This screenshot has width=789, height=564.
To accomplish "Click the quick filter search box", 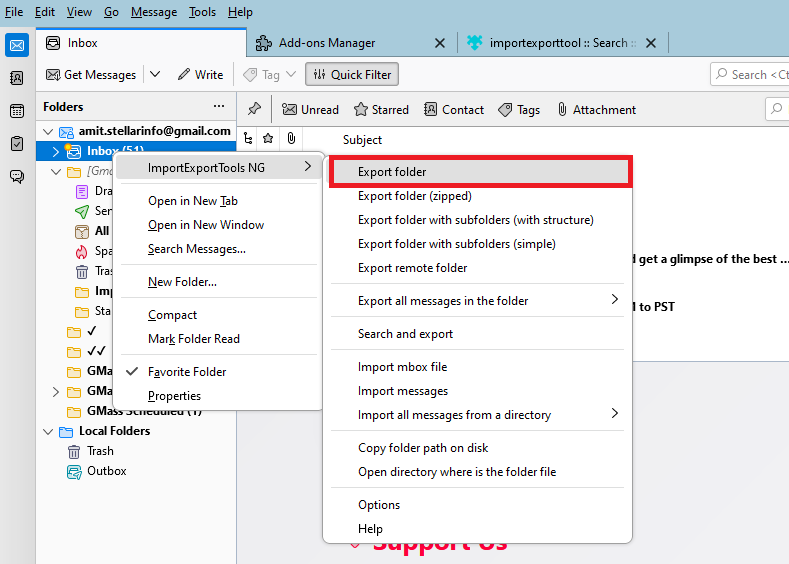I will [x=777, y=109].
